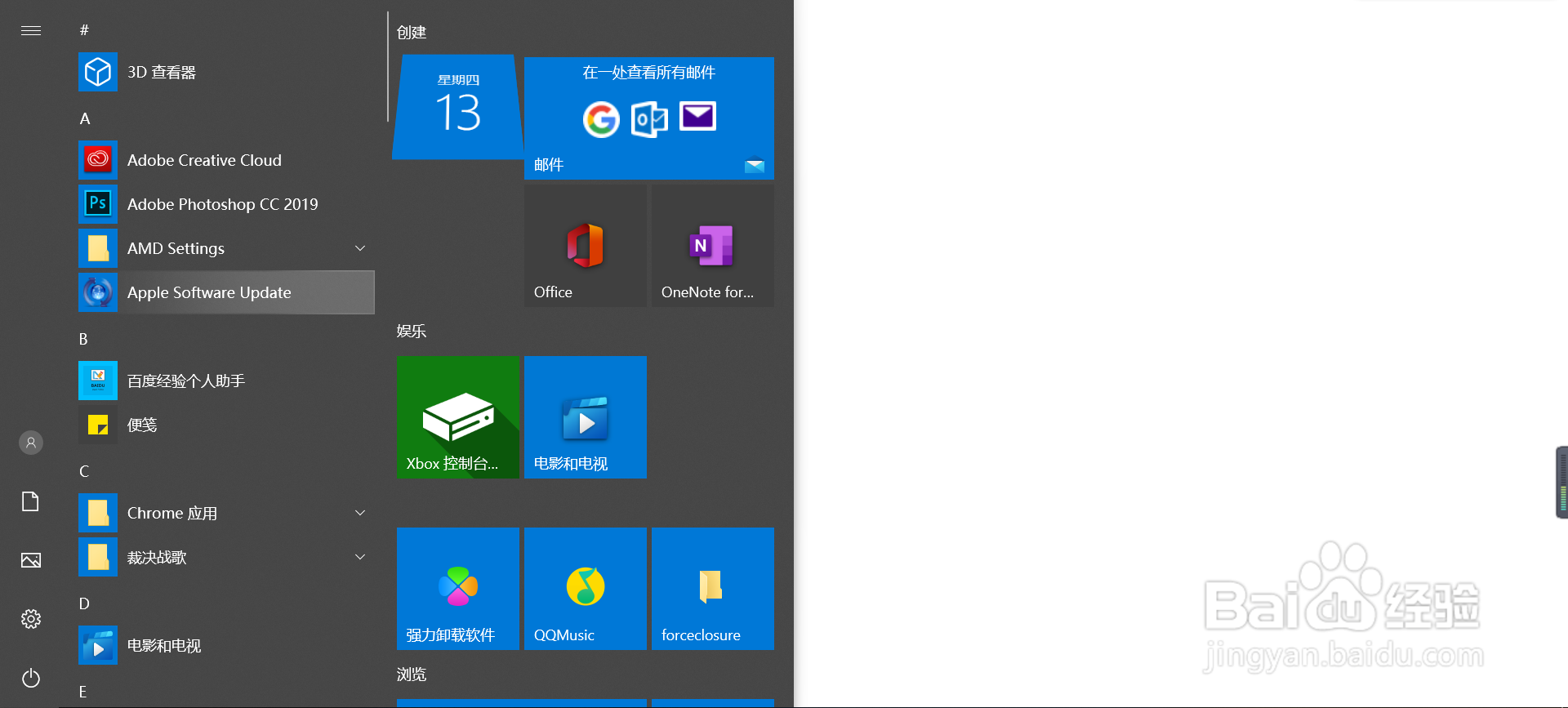Click the 娱乐 tile group title
Image resolution: width=1568 pixels, height=708 pixels.
(412, 332)
